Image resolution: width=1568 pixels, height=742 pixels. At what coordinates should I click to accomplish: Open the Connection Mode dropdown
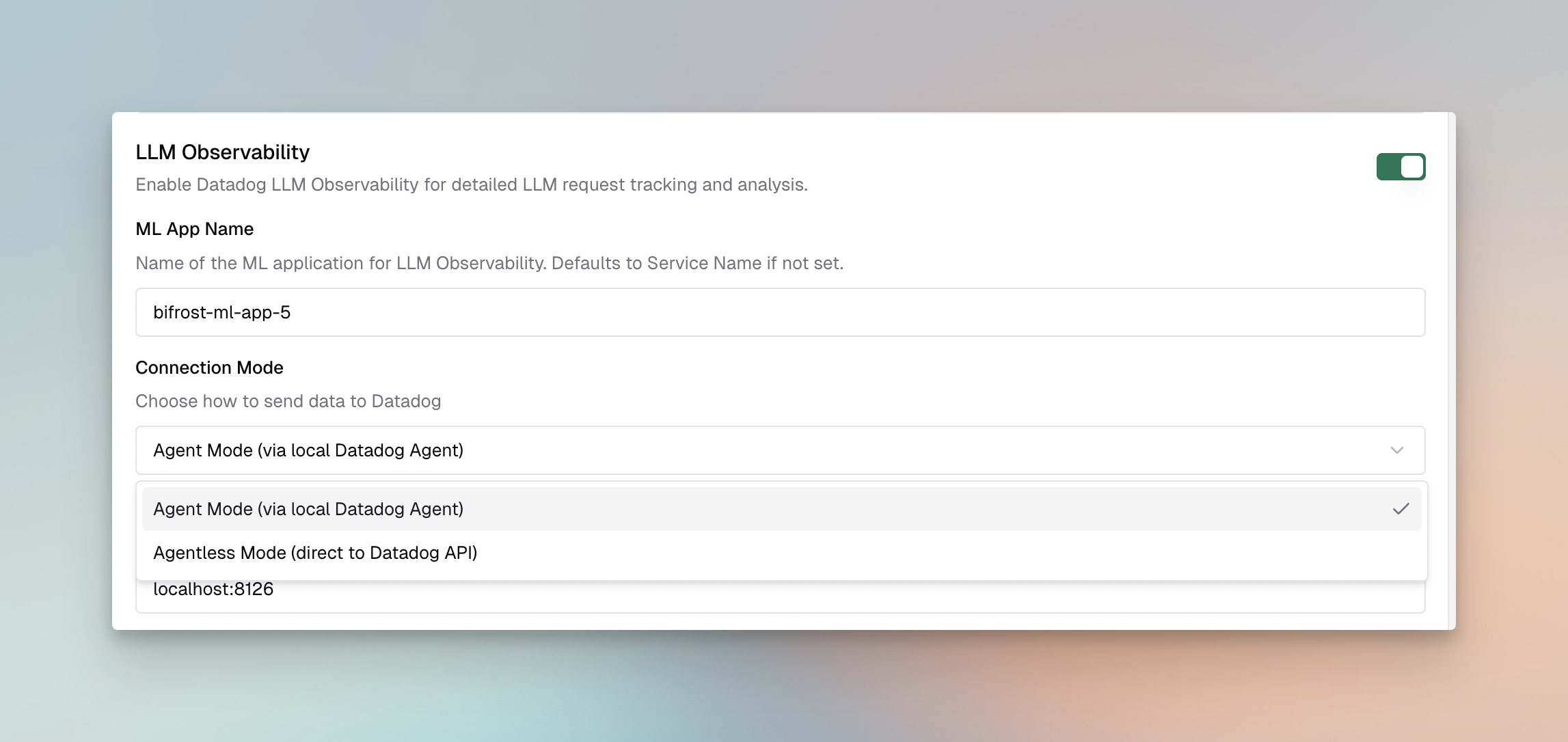coord(780,450)
